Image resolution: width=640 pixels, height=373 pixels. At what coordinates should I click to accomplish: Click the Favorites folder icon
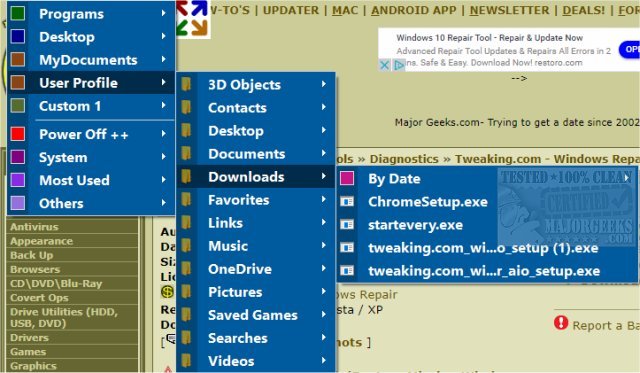pyautogui.click(x=186, y=200)
